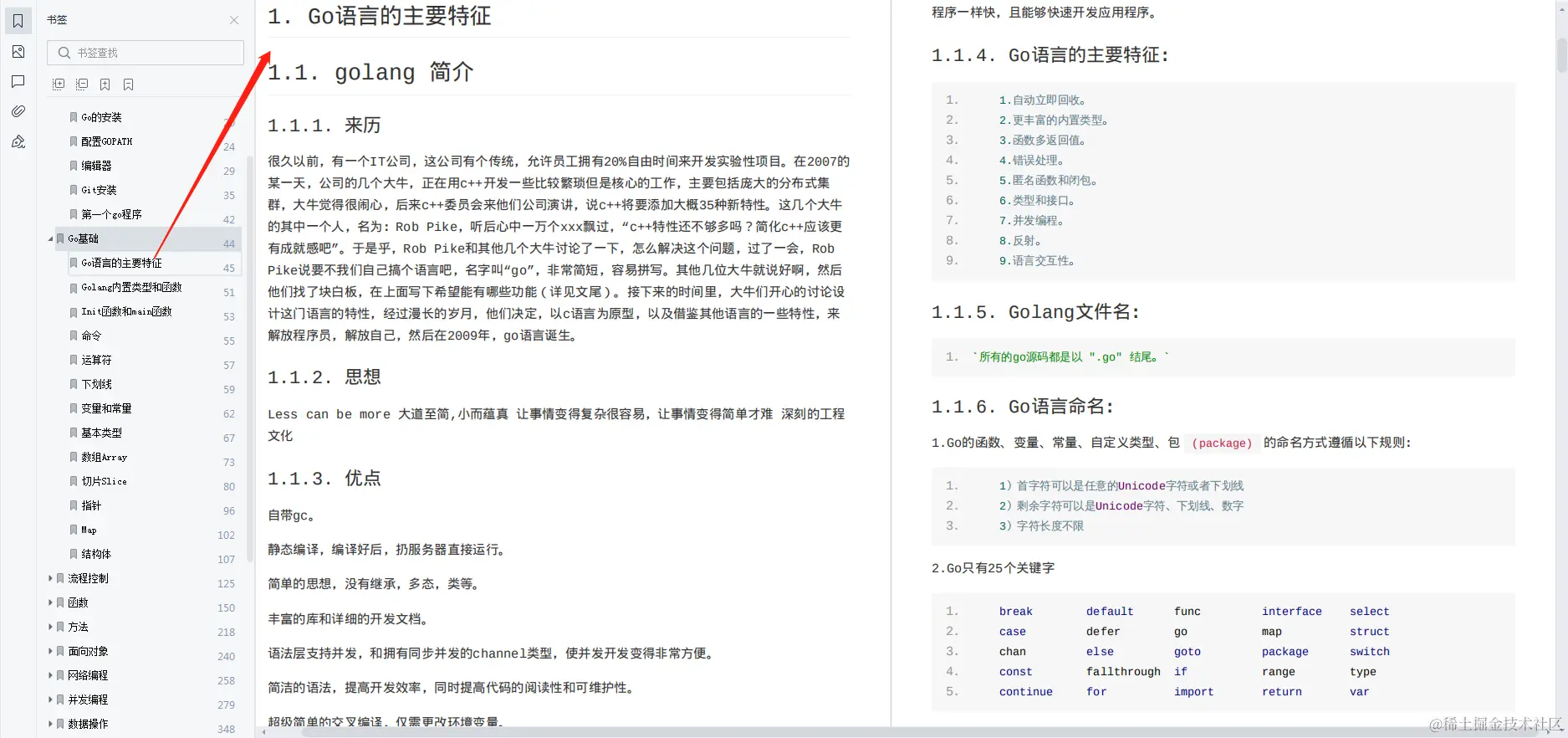Jump to the 下划线 bookmark

pyautogui.click(x=96, y=385)
